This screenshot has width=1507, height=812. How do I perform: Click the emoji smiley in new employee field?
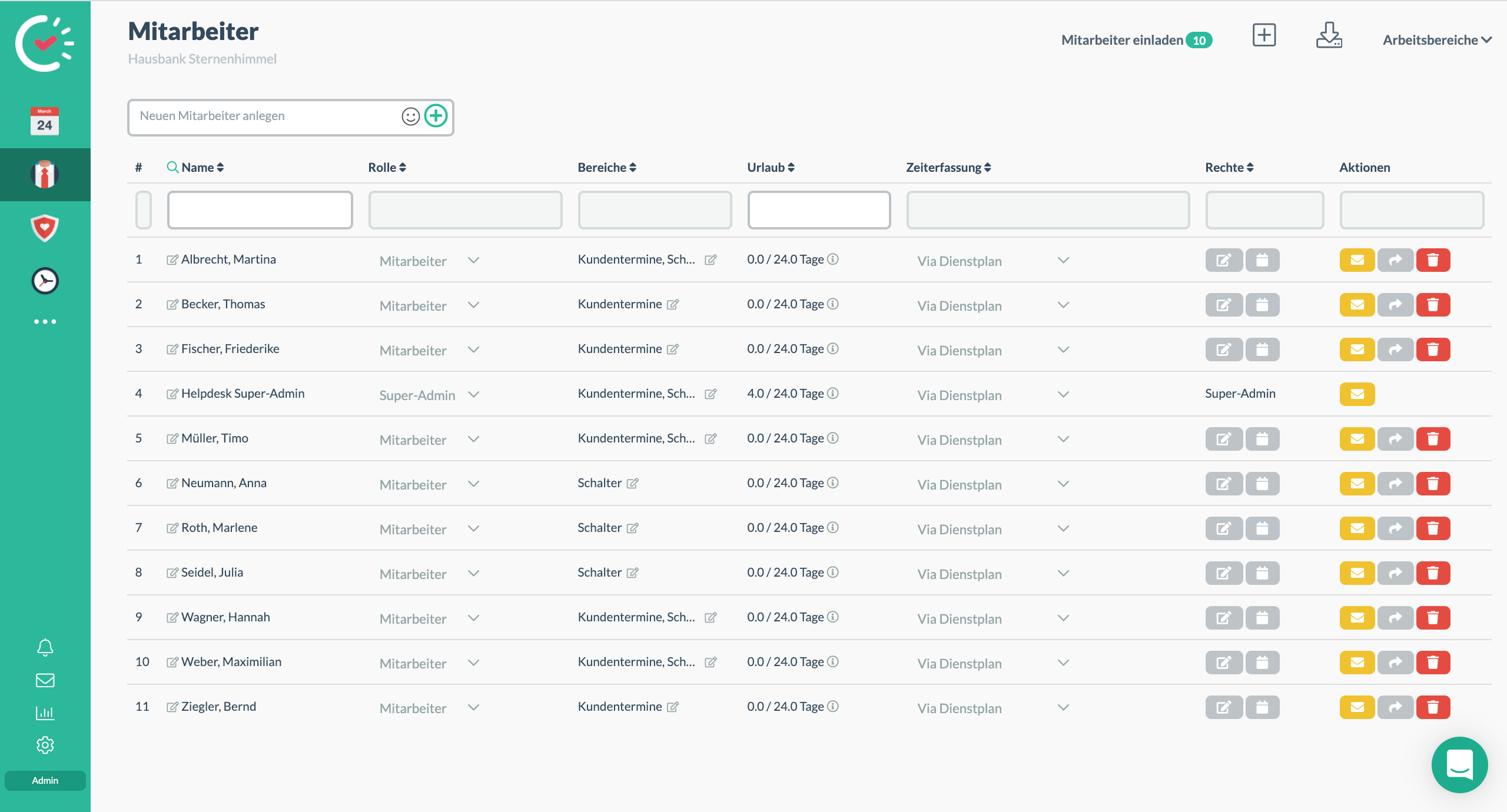[410, 117]
